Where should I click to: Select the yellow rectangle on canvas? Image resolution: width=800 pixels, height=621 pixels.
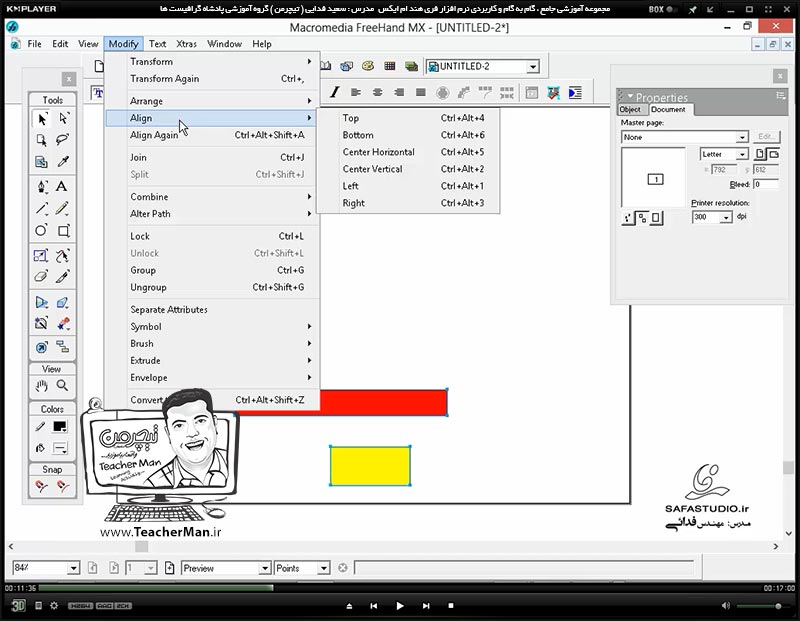click(x=370, y=465)
